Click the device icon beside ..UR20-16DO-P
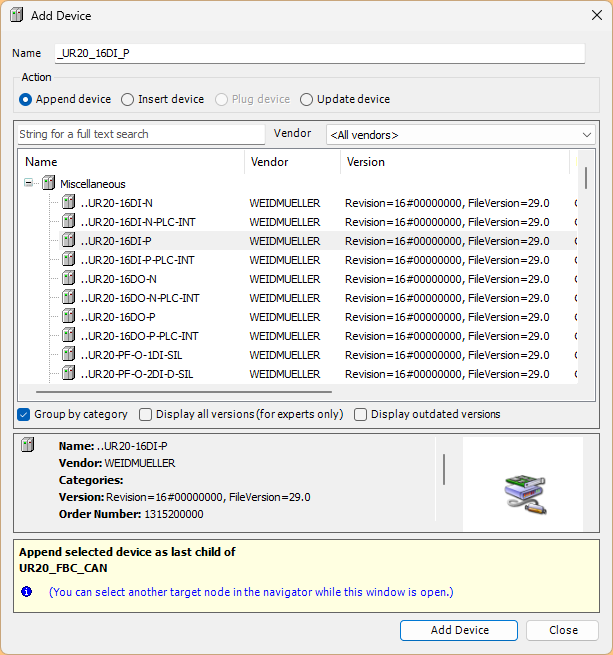The height and width of the screenshot is (655, 613). click(69, 316)
